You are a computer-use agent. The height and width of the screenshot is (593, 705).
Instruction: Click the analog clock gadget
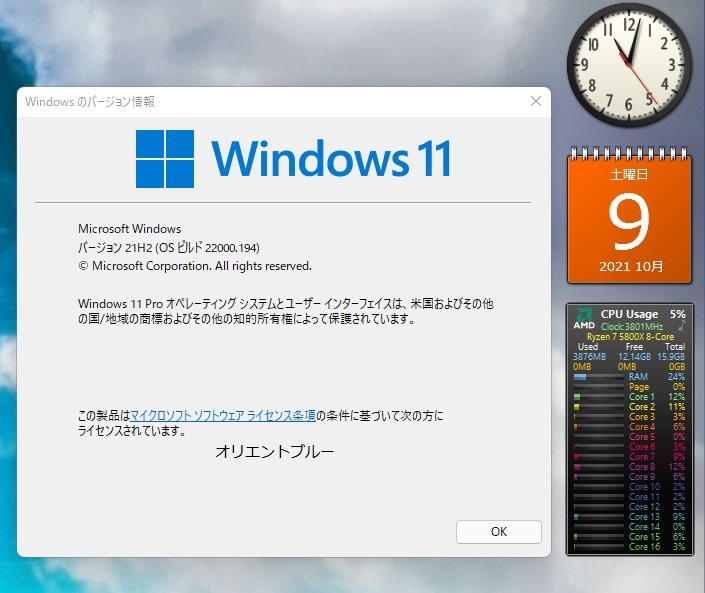pos(629,64)
